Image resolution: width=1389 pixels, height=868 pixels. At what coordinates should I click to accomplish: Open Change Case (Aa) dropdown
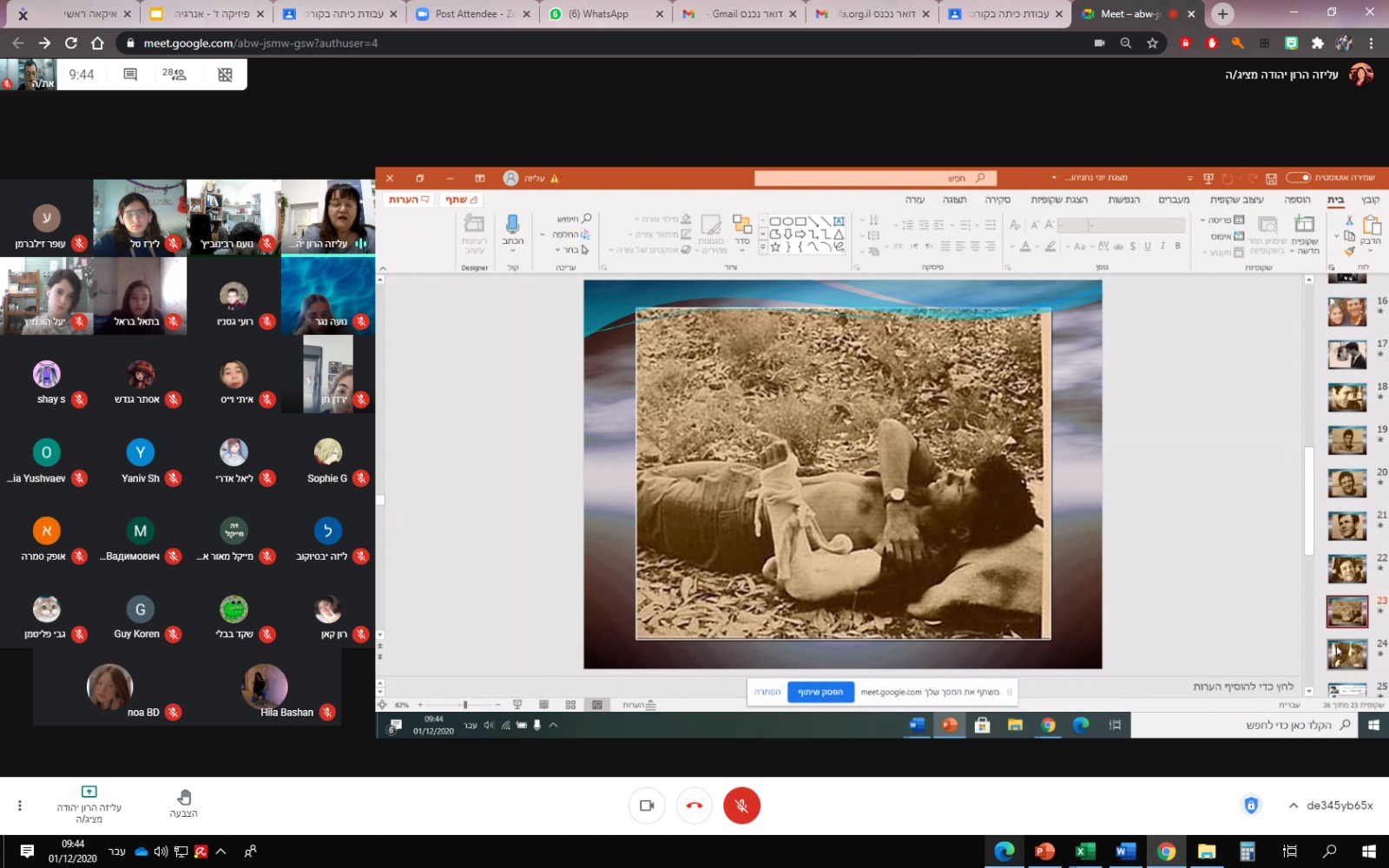click(x=1076, y=247)
